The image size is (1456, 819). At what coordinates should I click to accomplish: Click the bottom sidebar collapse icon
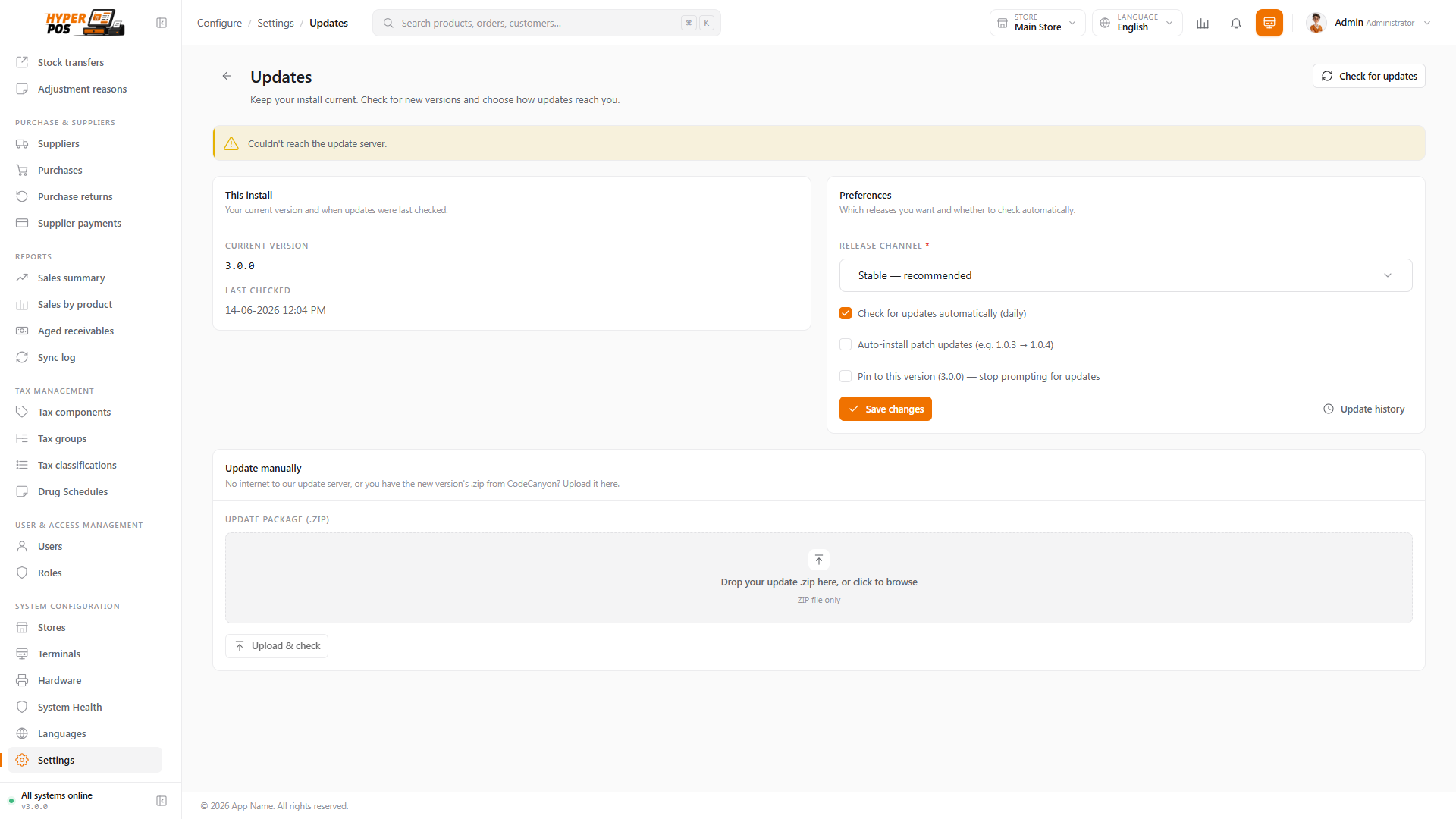pyautogui.click(x=162, y=801)
